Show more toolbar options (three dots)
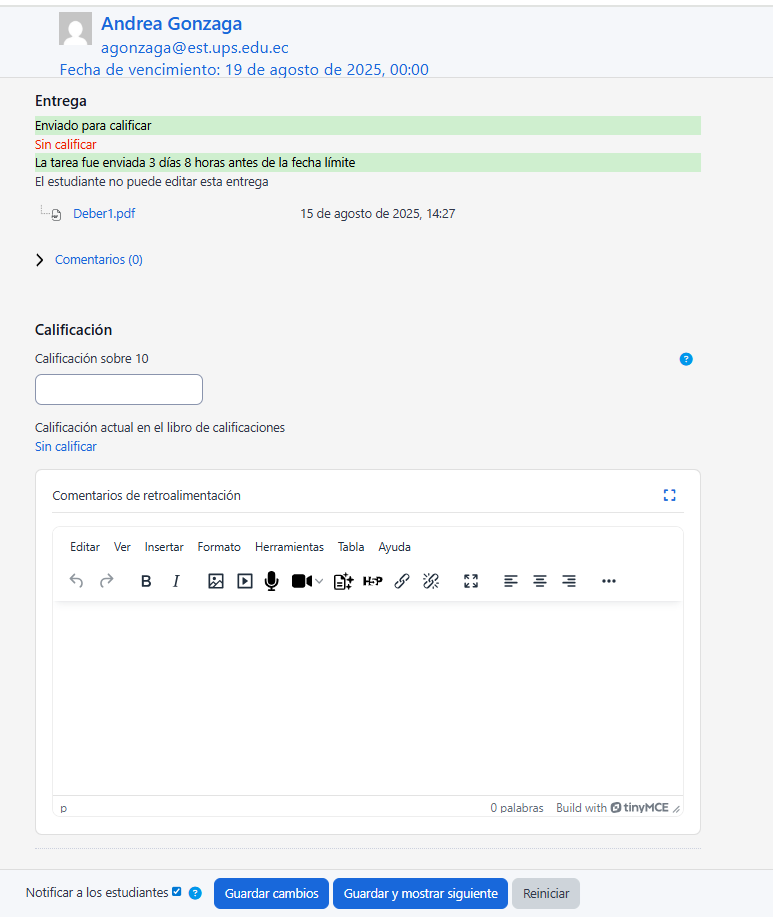 [609, 581]
